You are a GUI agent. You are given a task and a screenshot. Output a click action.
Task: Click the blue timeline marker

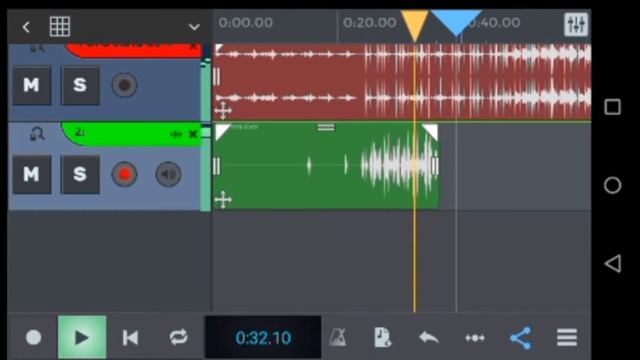point(456,23)
